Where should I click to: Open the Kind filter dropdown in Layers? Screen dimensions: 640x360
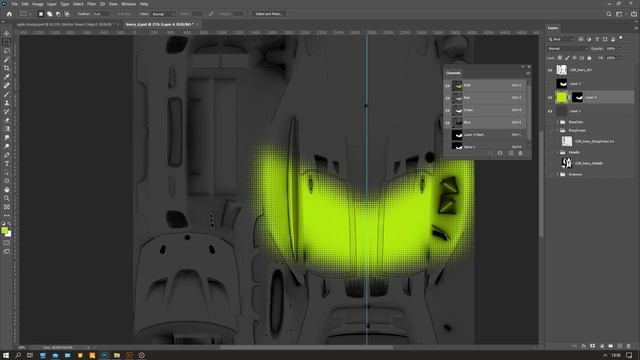point(561,39)
